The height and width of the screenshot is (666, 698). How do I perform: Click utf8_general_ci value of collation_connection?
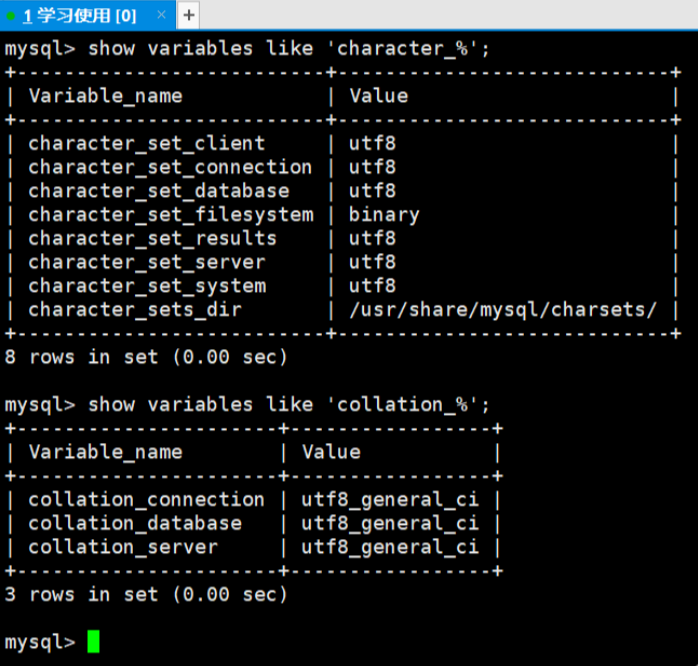point(390,500)
